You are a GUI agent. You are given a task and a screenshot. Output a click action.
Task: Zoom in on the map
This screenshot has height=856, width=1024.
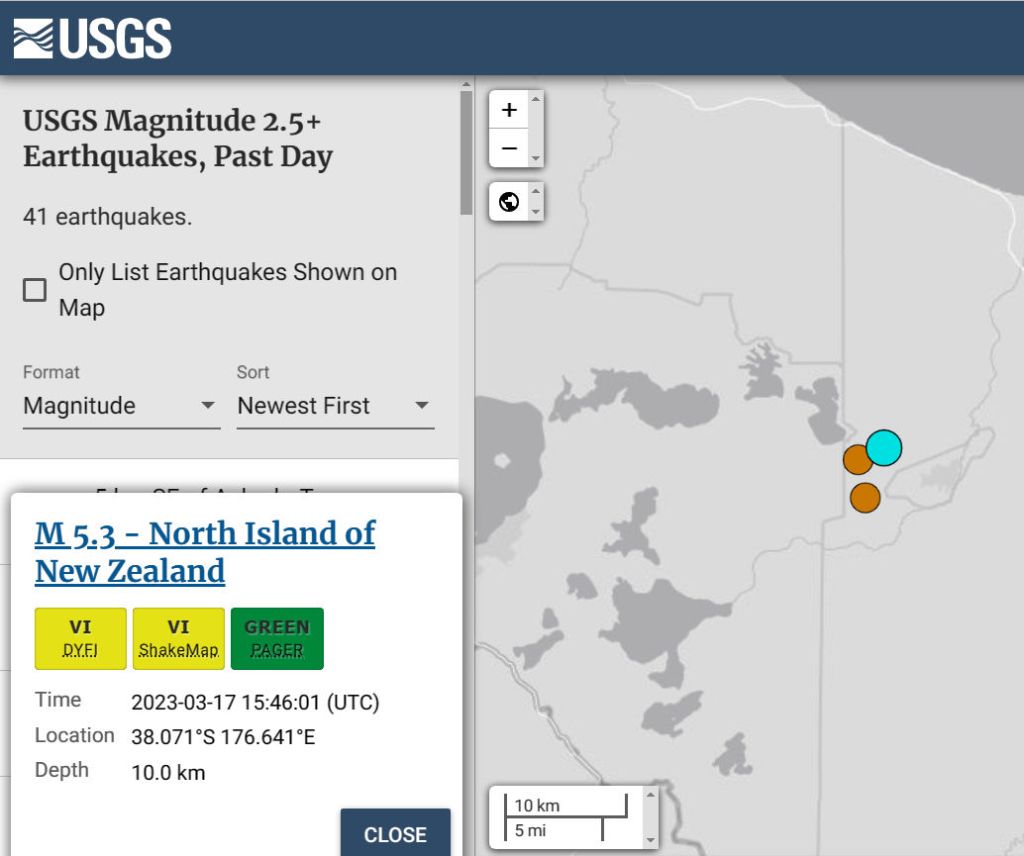509,110
